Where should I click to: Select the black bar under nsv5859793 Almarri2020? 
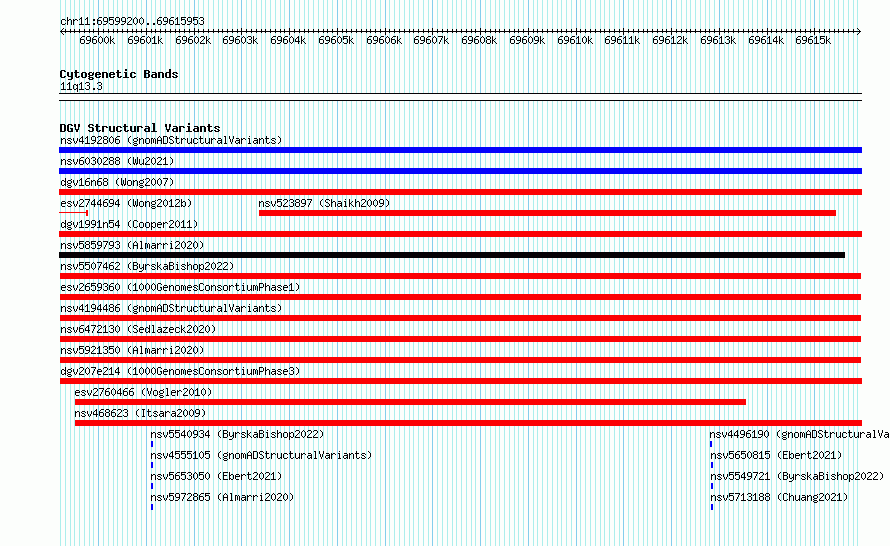(452, 255)
